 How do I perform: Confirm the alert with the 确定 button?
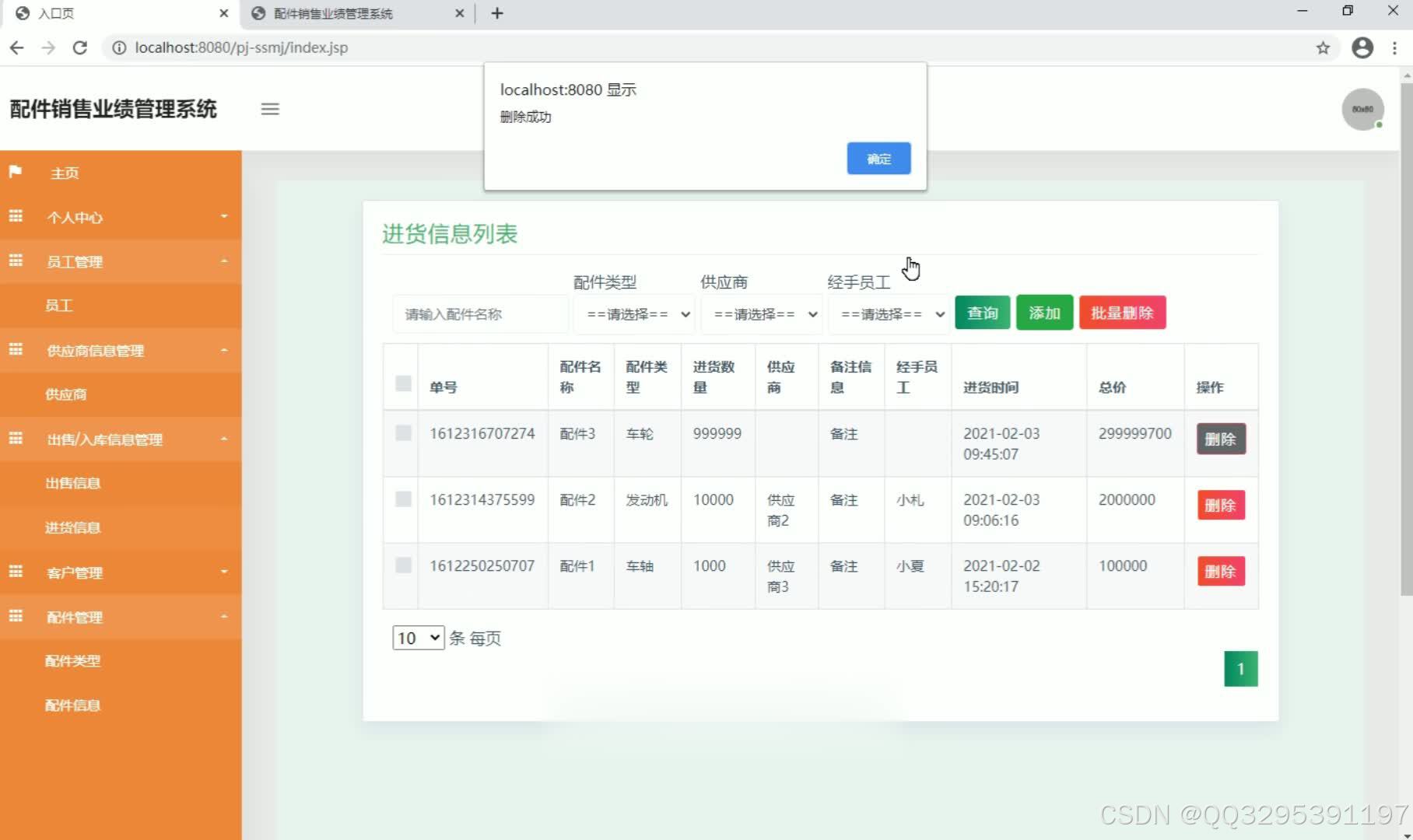pos(878,159)
